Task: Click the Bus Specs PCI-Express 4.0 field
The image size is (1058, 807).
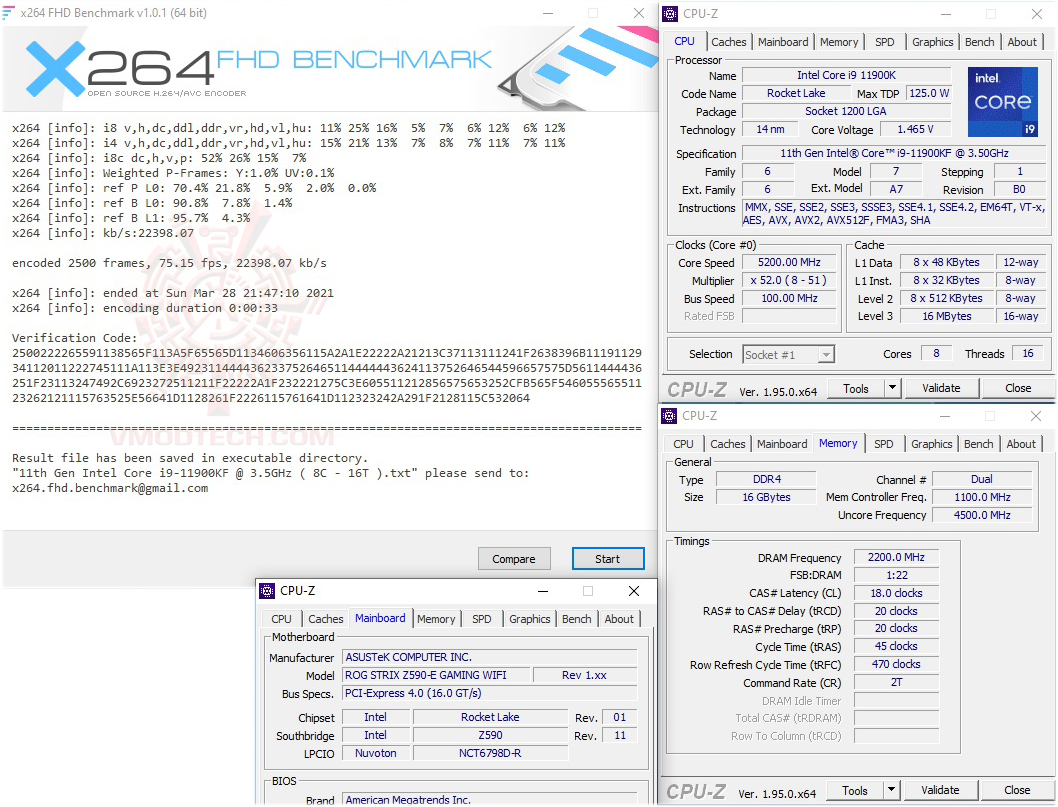Action: 490,694
